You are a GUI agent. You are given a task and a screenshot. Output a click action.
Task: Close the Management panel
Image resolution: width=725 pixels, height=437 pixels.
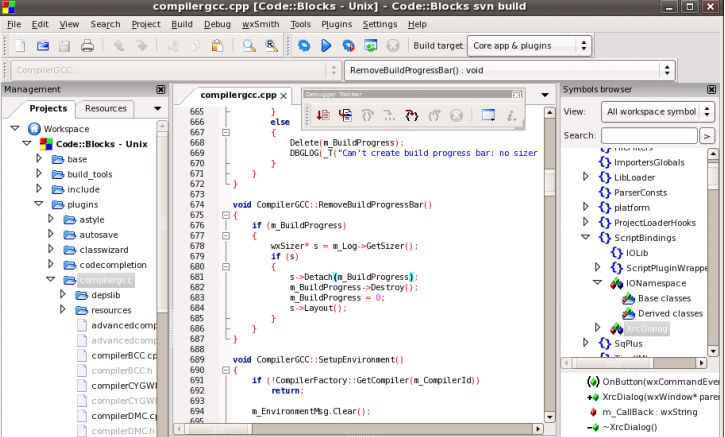(160, 89)
